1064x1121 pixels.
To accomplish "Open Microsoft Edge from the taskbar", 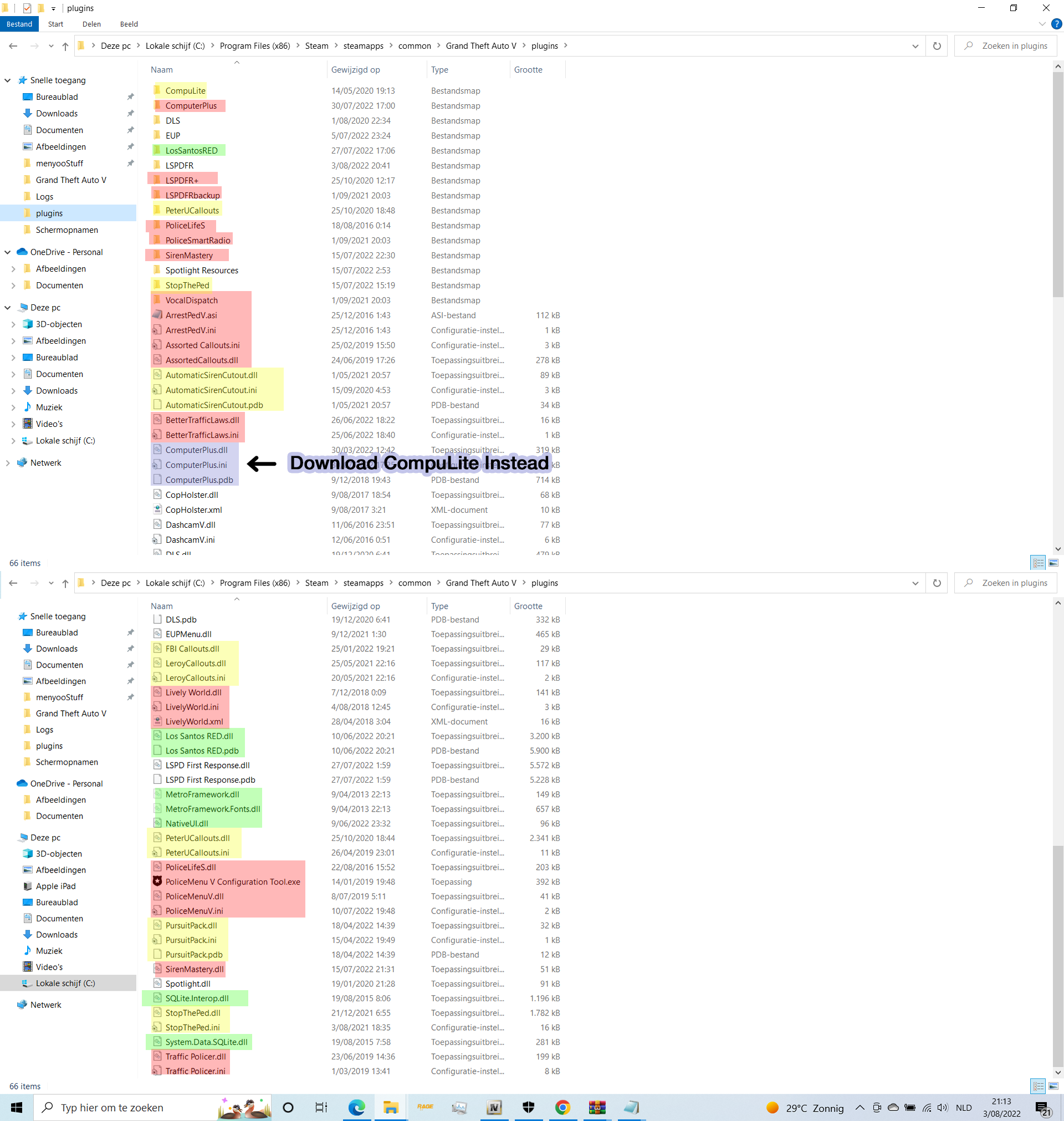I will pyautogui.click(x=357, y=1107).
